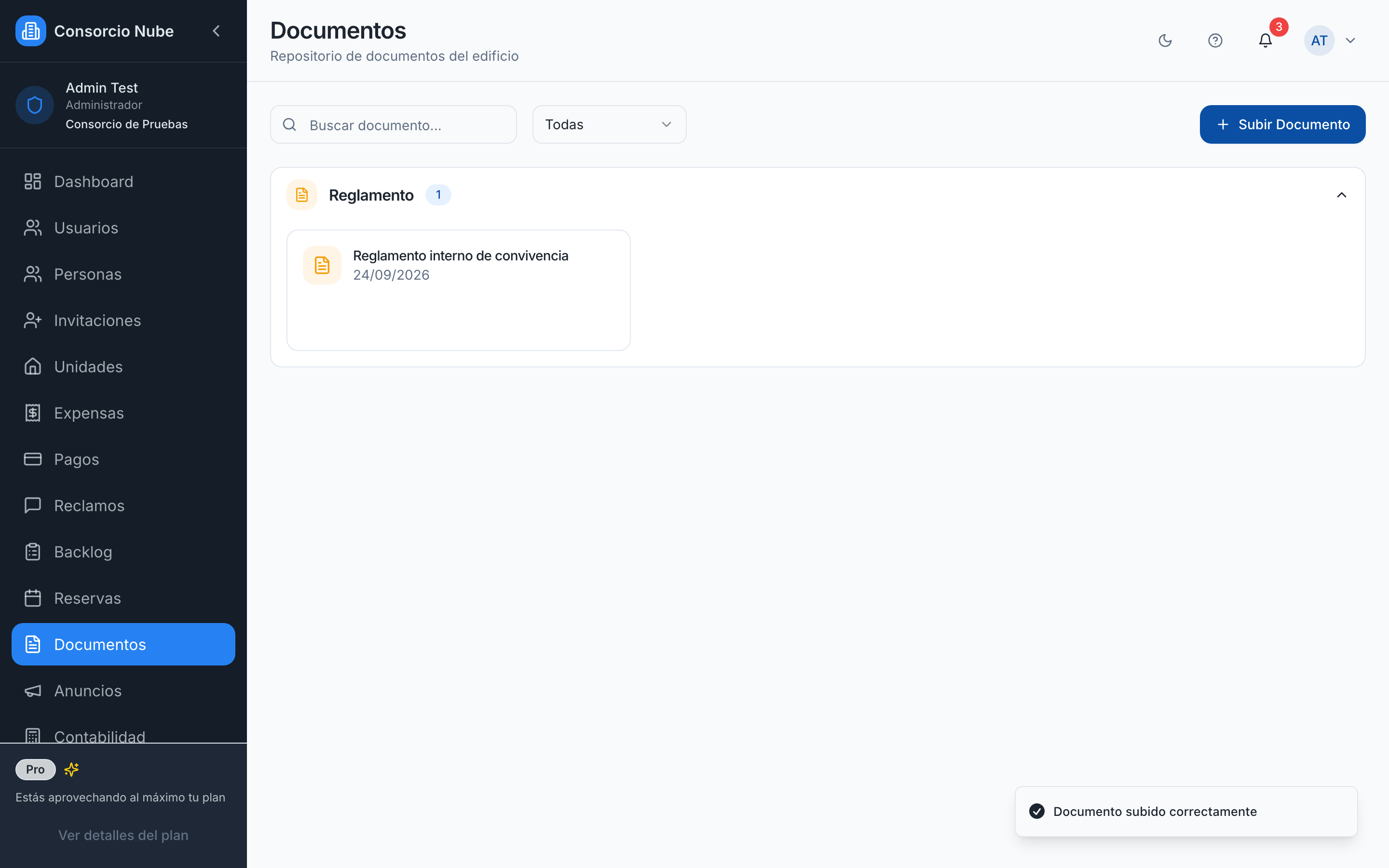Click the AT user avatar
The height and width of the screenshot is (868, 1389).
1319,40
